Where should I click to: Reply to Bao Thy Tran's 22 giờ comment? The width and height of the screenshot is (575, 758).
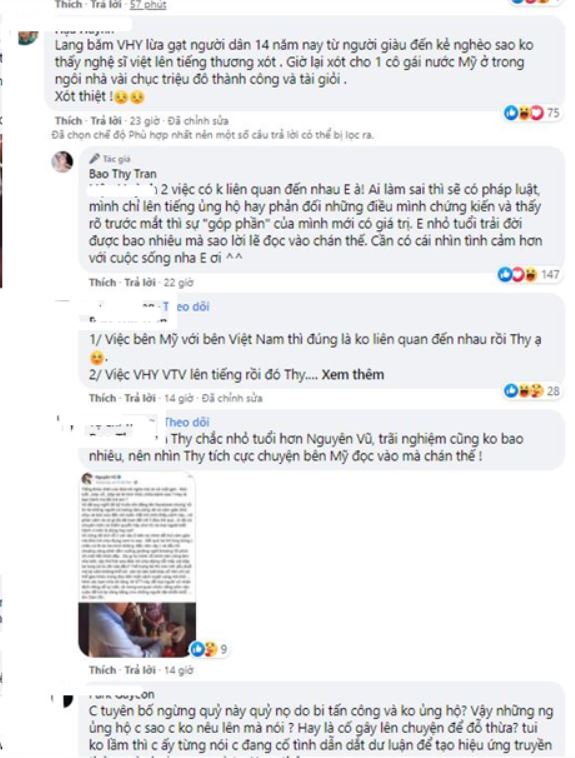[140, 282]
